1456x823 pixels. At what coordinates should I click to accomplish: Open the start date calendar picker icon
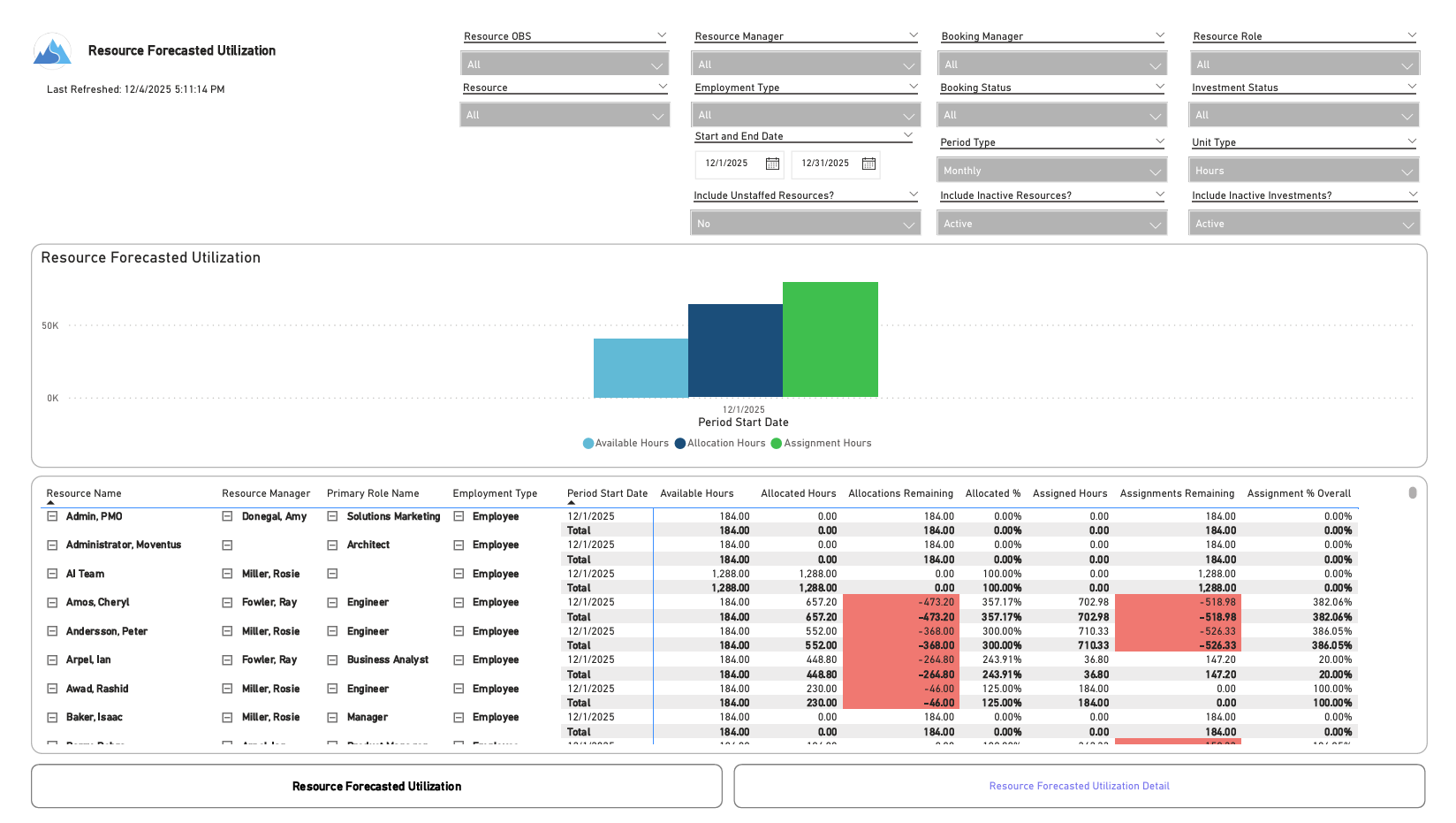click(x=772, y=164)
